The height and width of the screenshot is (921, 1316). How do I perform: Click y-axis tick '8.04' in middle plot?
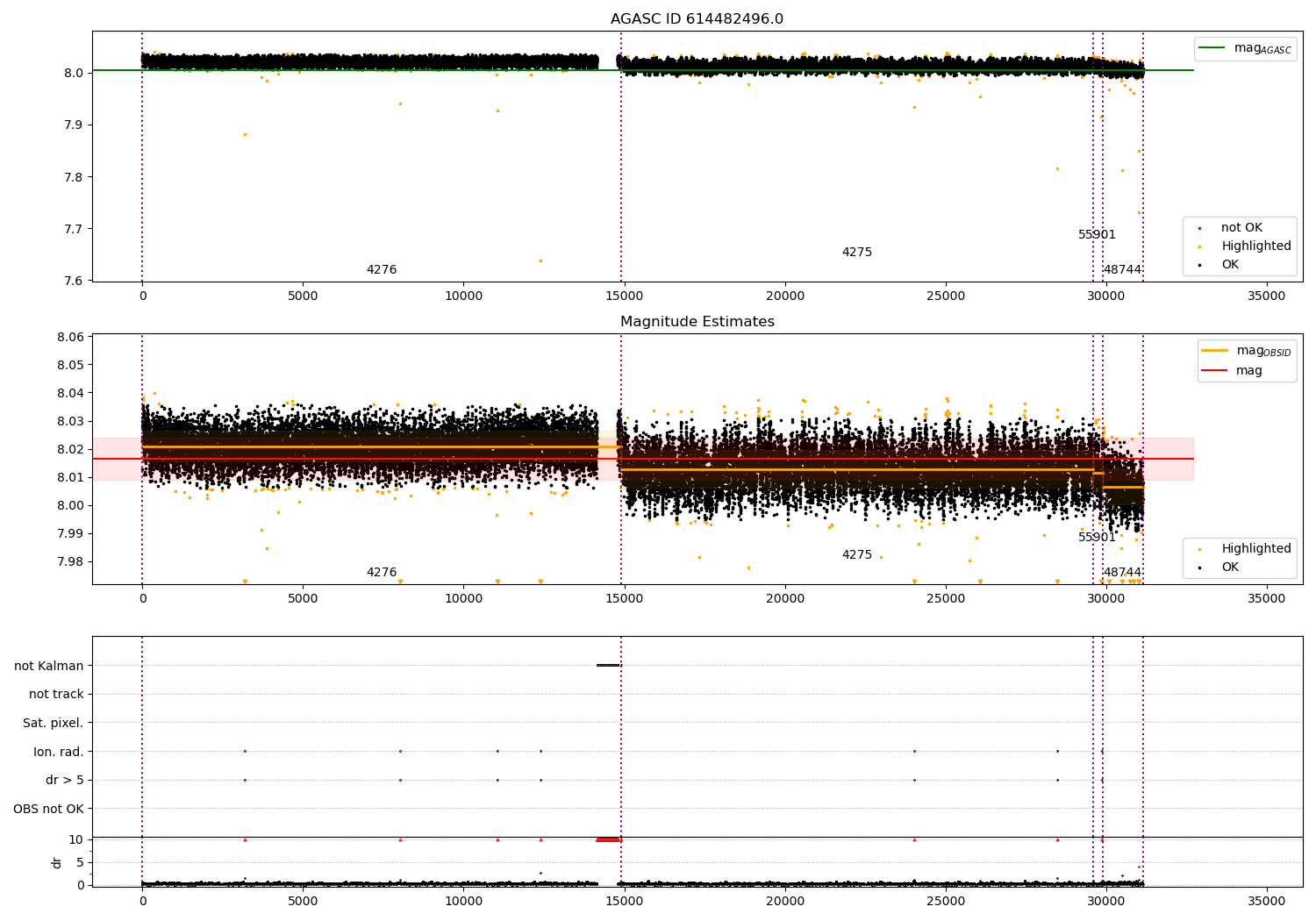(x=71, y=393)
